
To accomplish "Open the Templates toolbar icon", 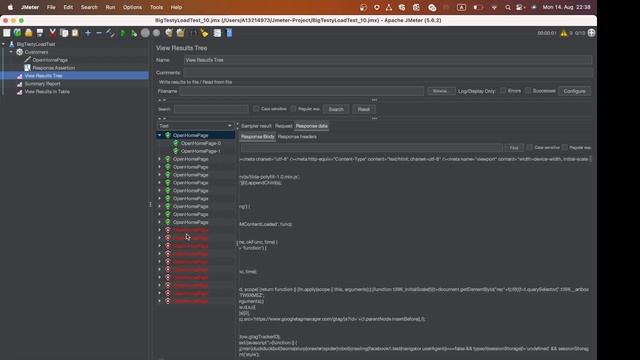I will click(x=18, y=33).
